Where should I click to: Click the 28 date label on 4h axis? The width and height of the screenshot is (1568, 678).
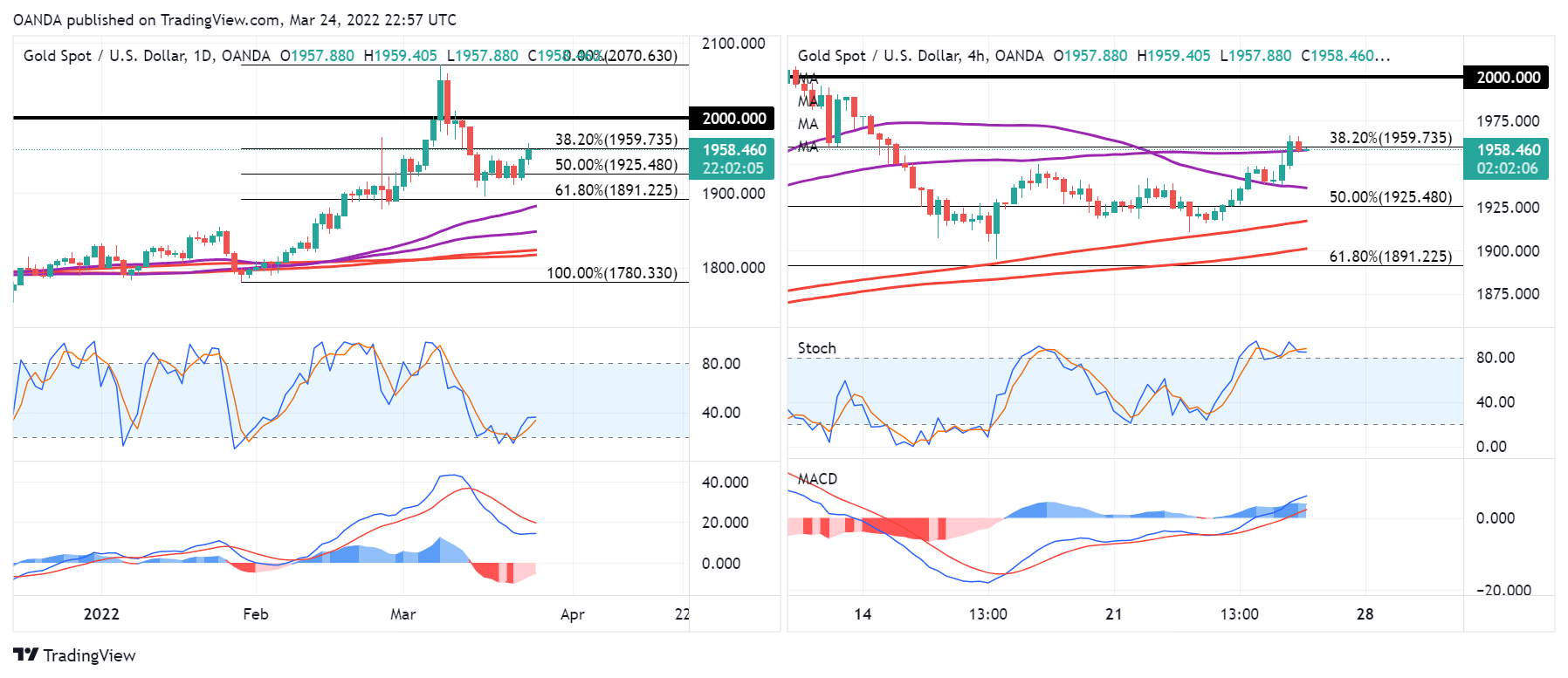pos(1365,614)
